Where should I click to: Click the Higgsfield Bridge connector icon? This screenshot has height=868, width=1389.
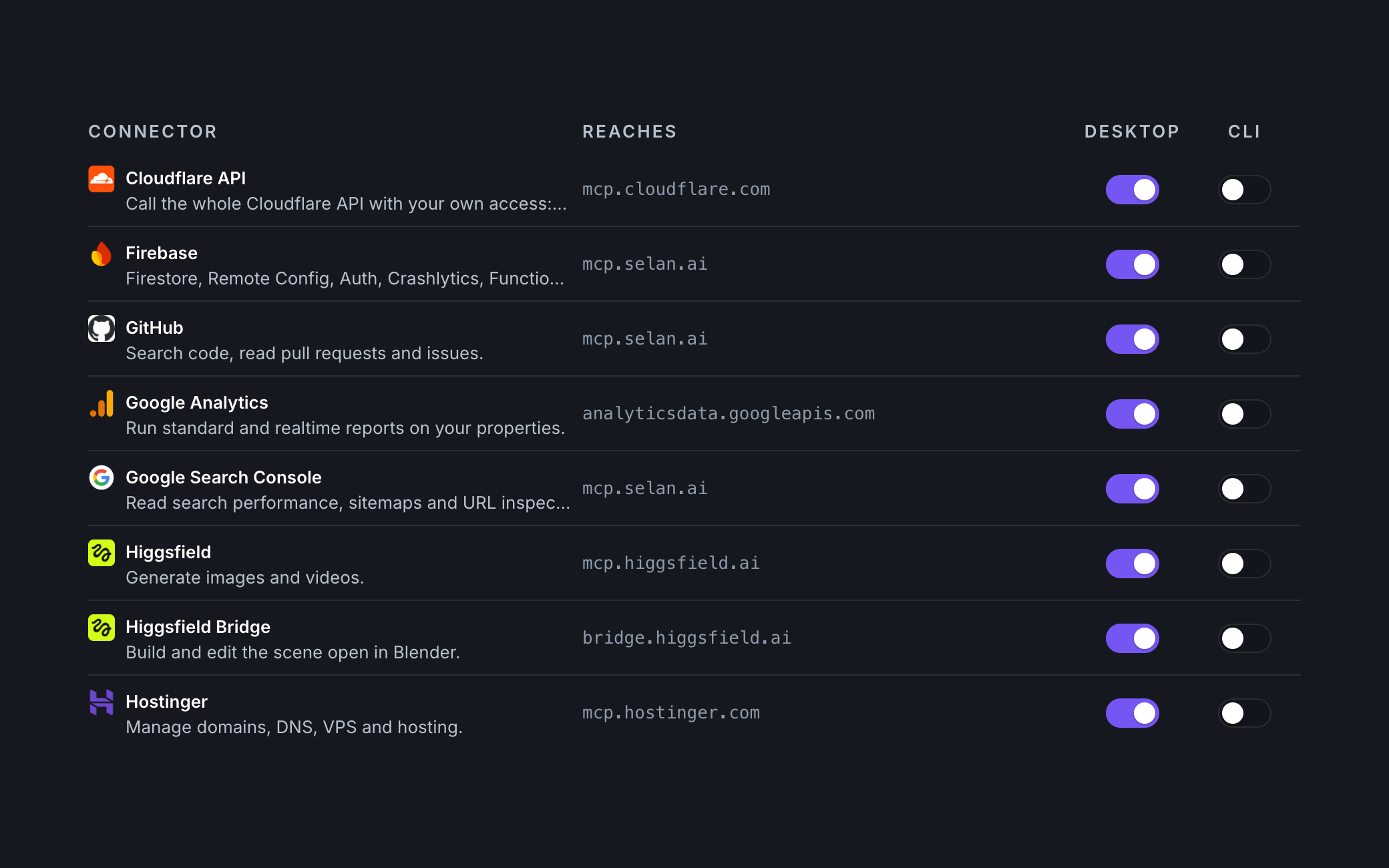click(102, 628)
